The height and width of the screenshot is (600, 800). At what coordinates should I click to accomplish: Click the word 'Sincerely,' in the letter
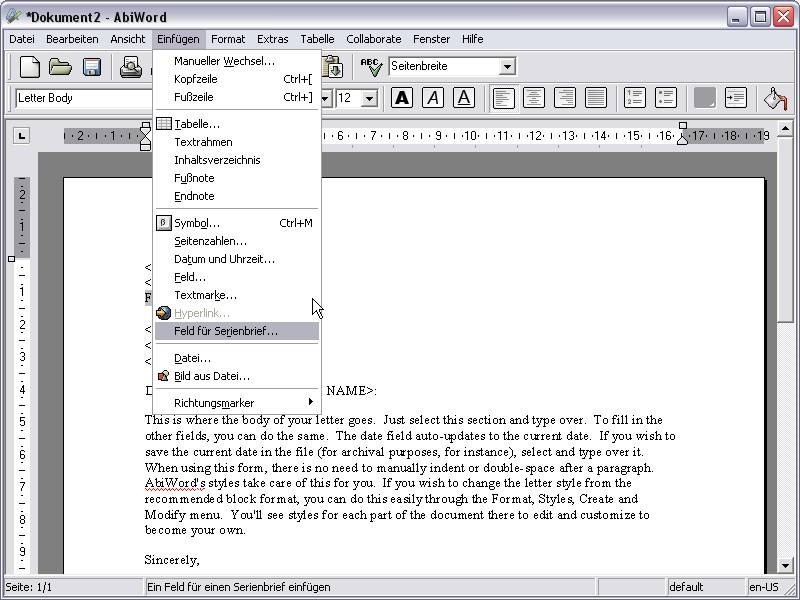point(172,560)
